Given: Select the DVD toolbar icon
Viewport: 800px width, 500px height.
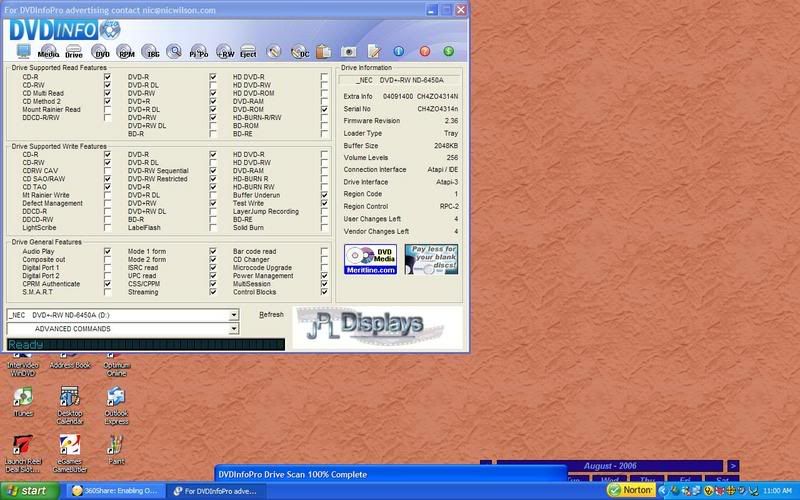Looking at the screenshot, I should 102,51.
